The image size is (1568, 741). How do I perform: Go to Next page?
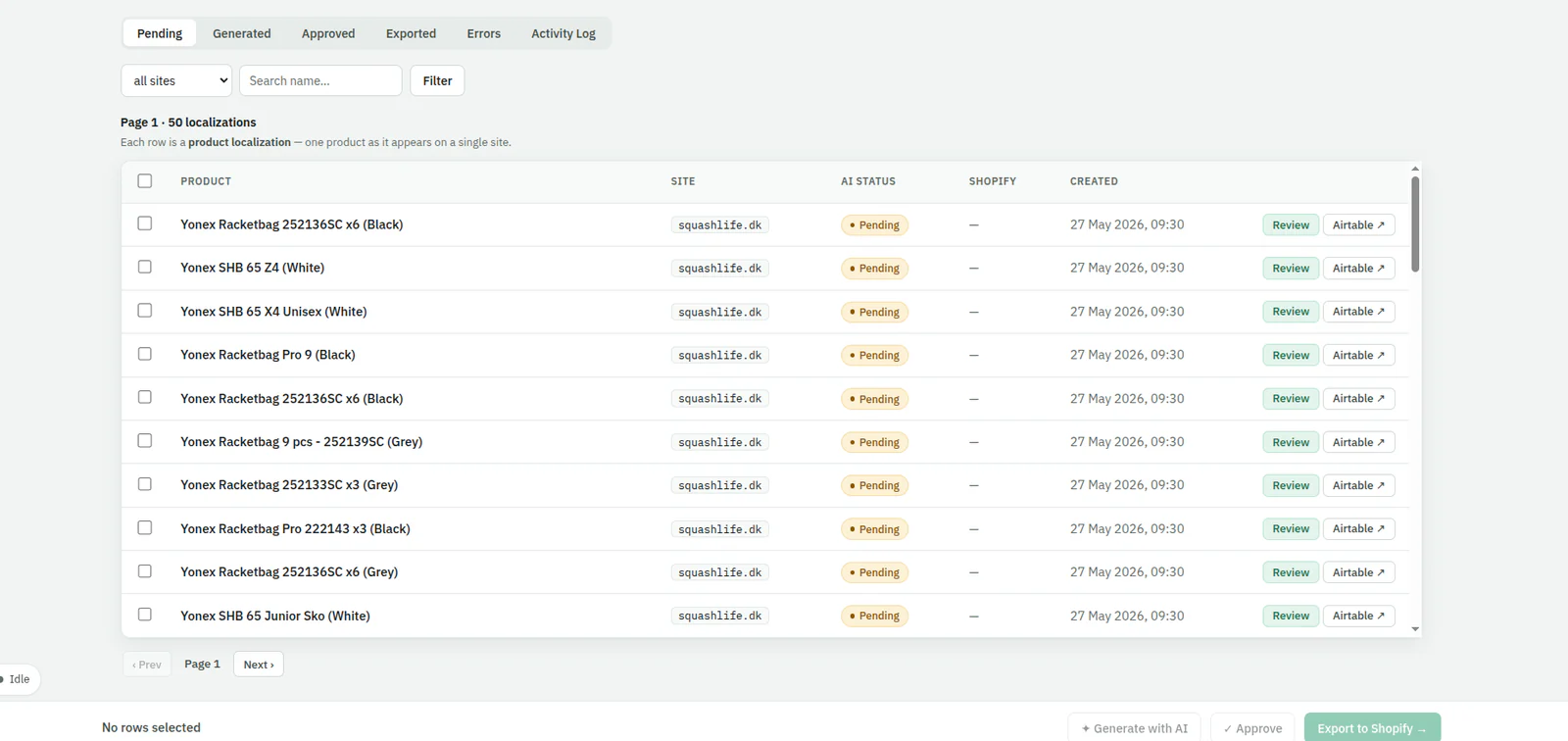(x=259, y=665)
